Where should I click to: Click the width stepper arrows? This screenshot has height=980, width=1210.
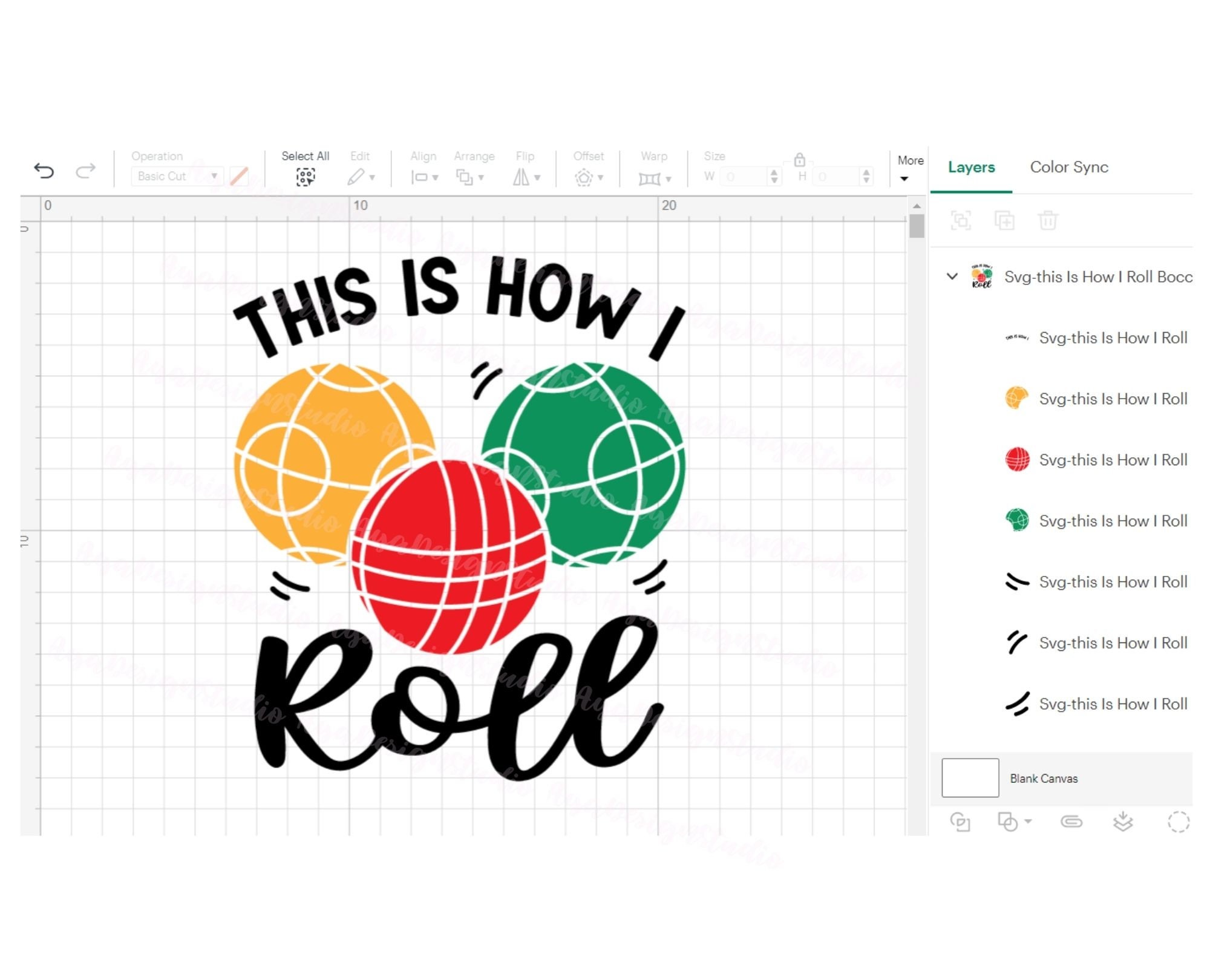pyautogui.click(x=774, y=177)
